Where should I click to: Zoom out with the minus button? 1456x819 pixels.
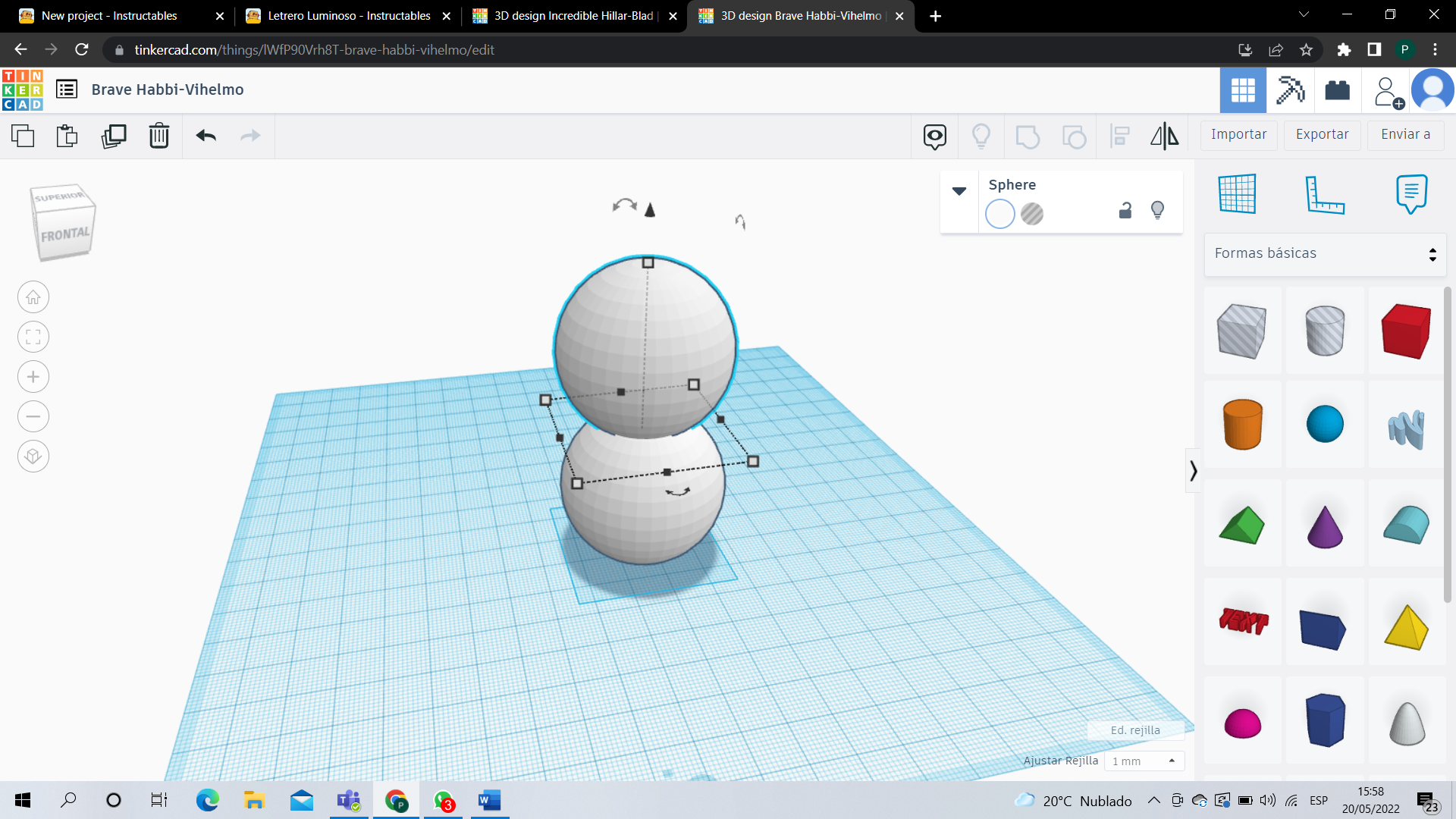[x=33, y=416]
